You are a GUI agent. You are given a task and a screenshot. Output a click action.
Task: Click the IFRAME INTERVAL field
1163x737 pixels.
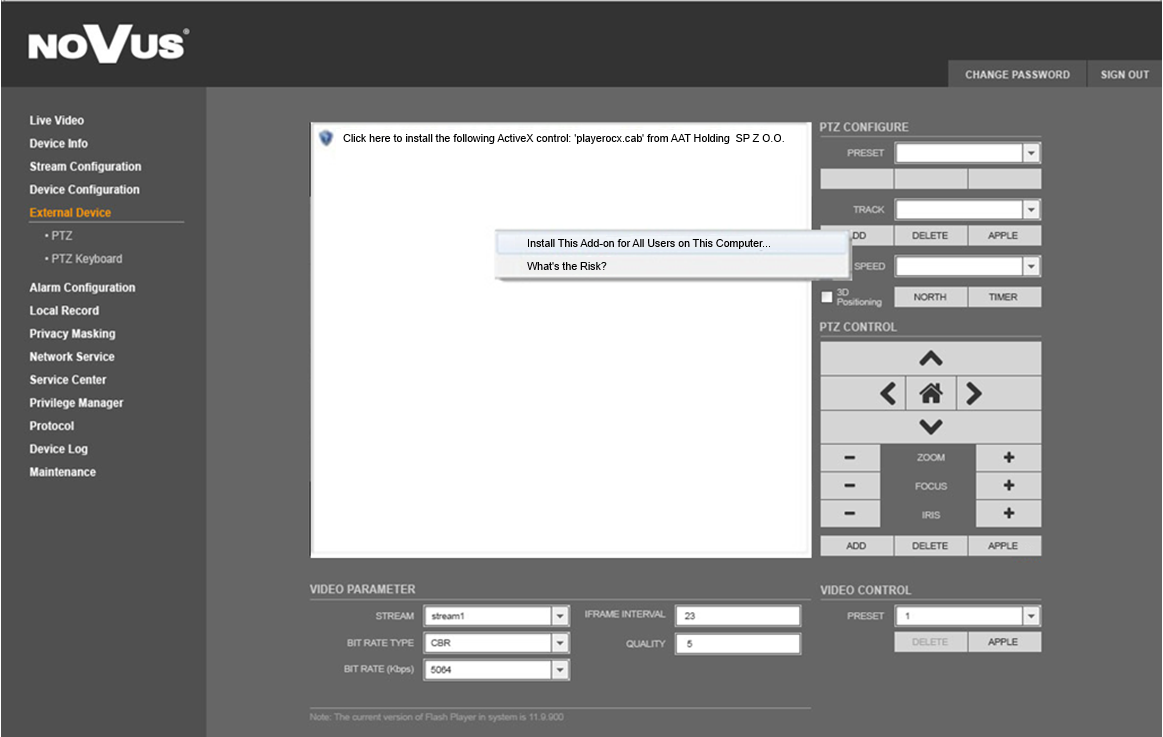pyautogui.click(x=738, y=616)
